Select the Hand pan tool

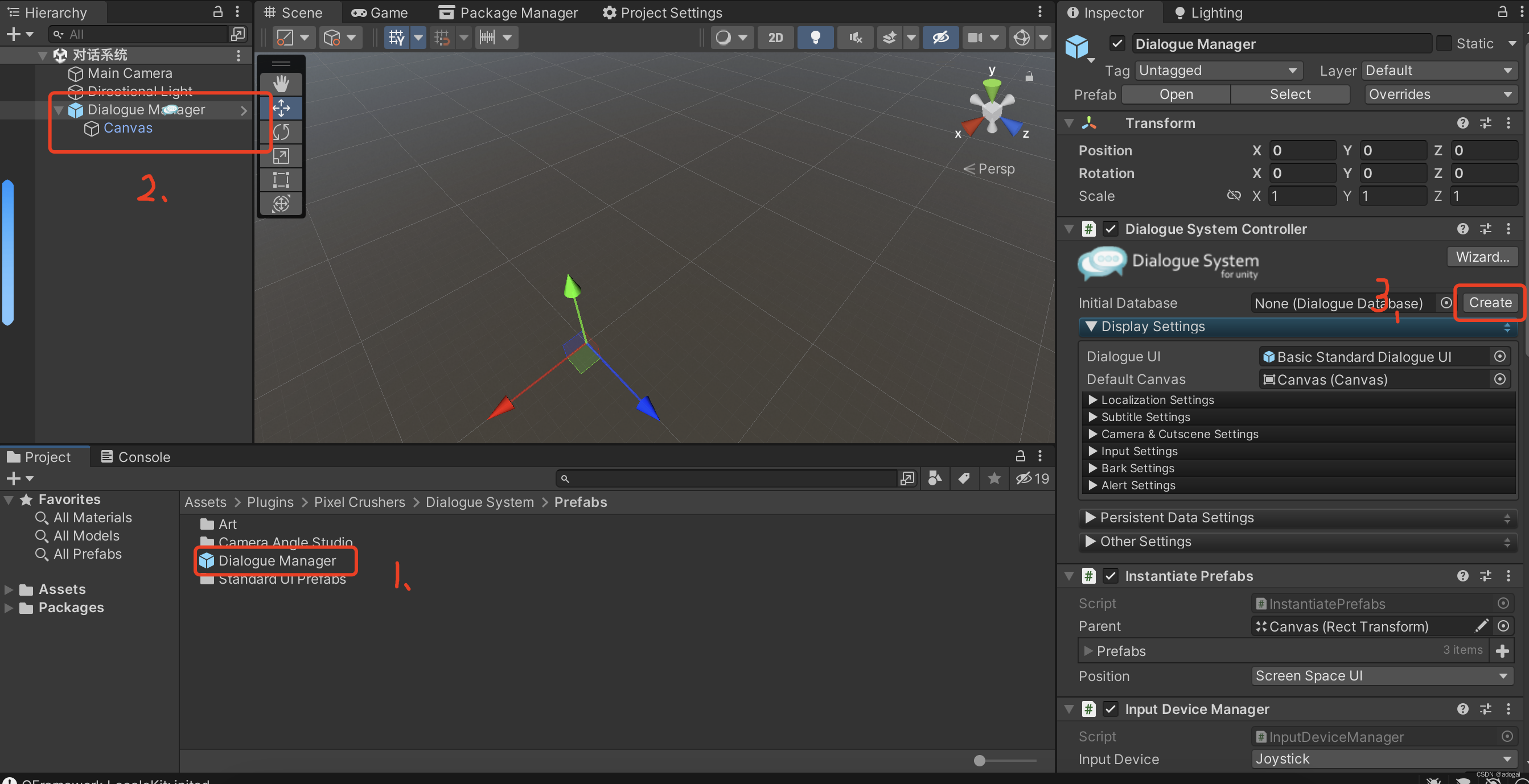[x=281, y=83]
